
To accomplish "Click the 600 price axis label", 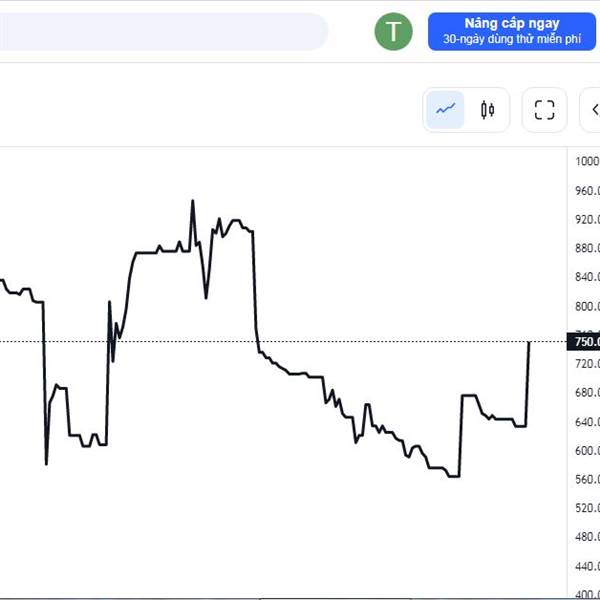I will (587, 450).
